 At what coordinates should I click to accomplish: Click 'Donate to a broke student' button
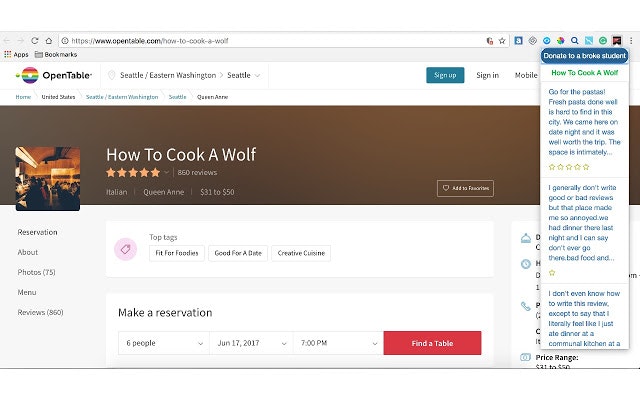(x=584, y=56)
